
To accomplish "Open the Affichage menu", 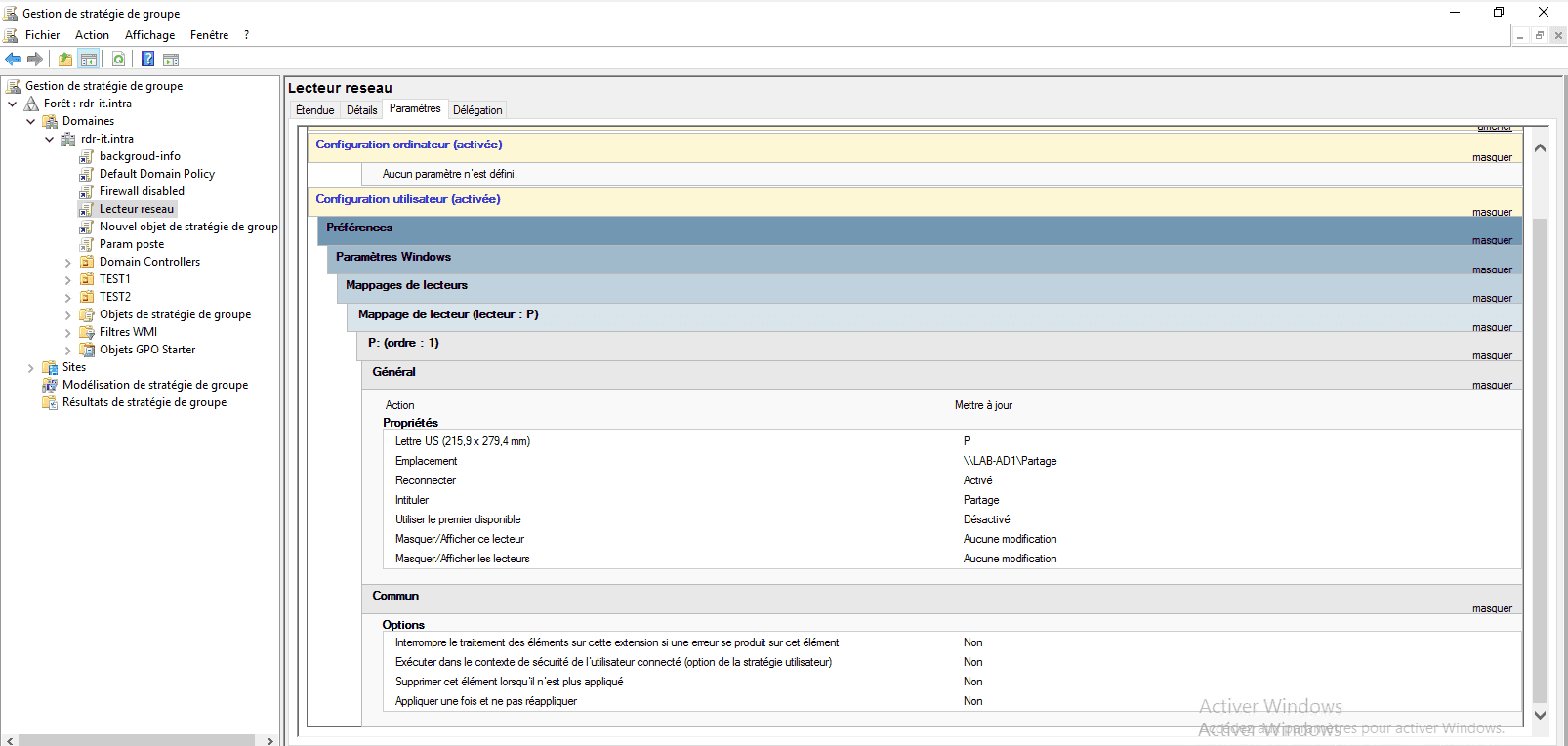I will click(149, 35).
